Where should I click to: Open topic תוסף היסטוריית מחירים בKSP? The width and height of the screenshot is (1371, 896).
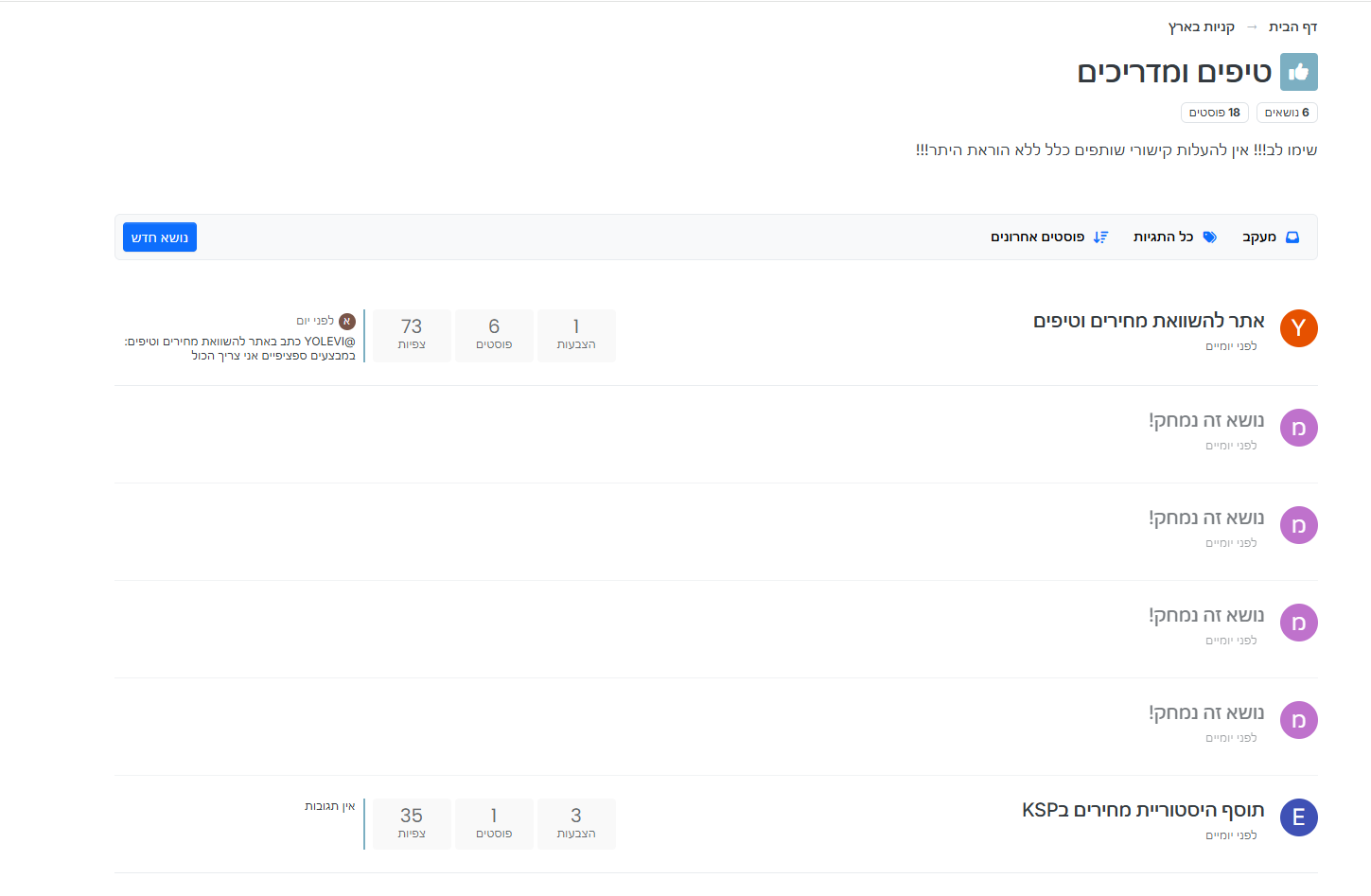pos(1143,810)
